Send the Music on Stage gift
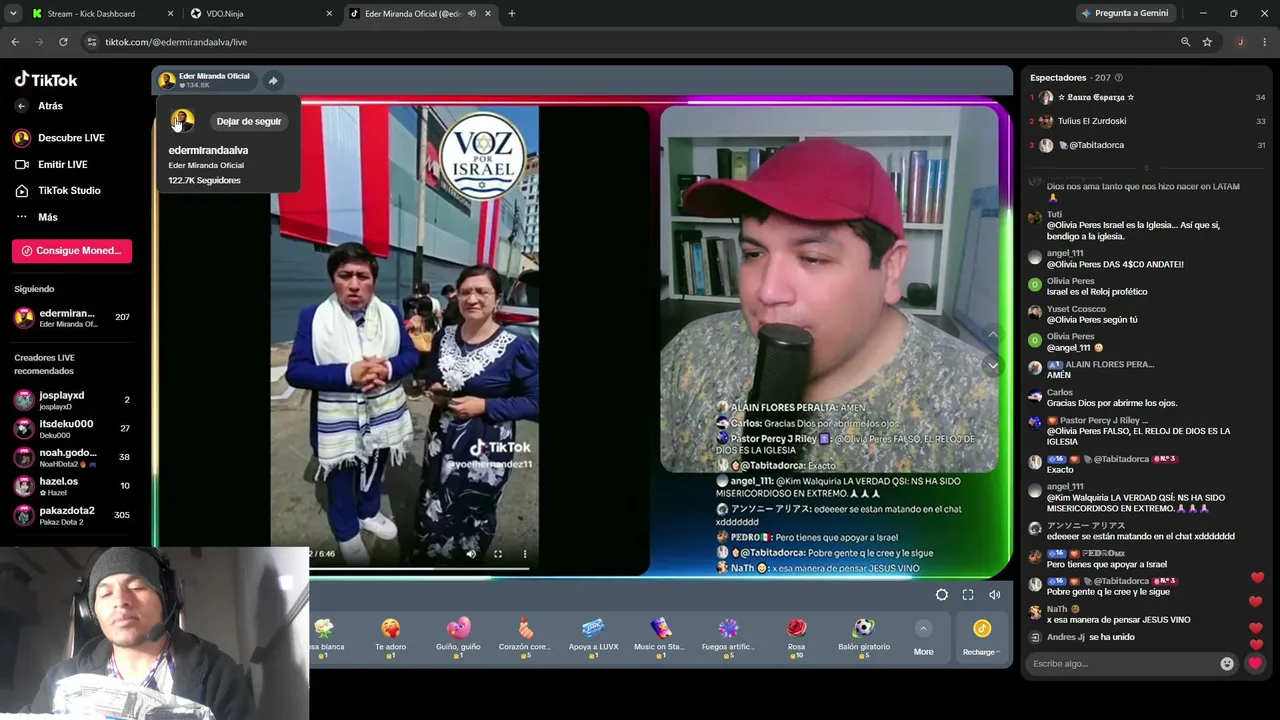 point(659,637)
